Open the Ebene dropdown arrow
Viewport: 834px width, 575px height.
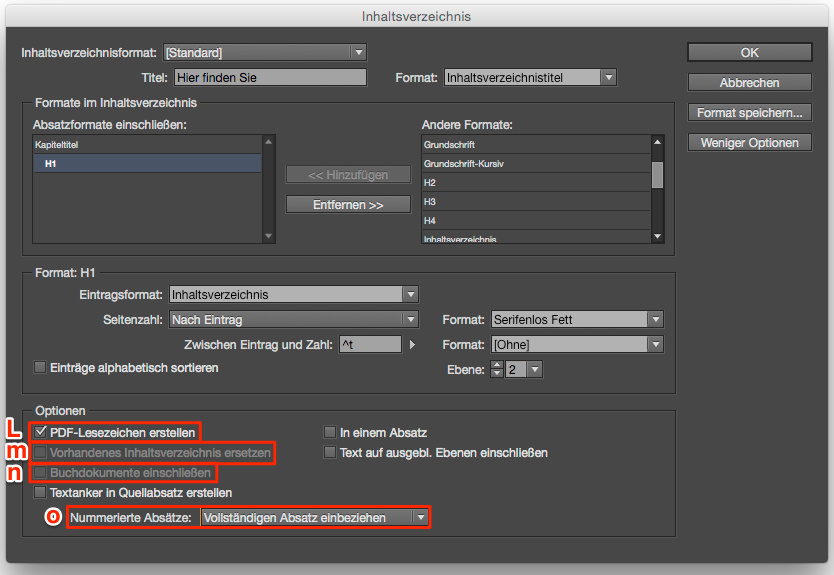(535, 369)
